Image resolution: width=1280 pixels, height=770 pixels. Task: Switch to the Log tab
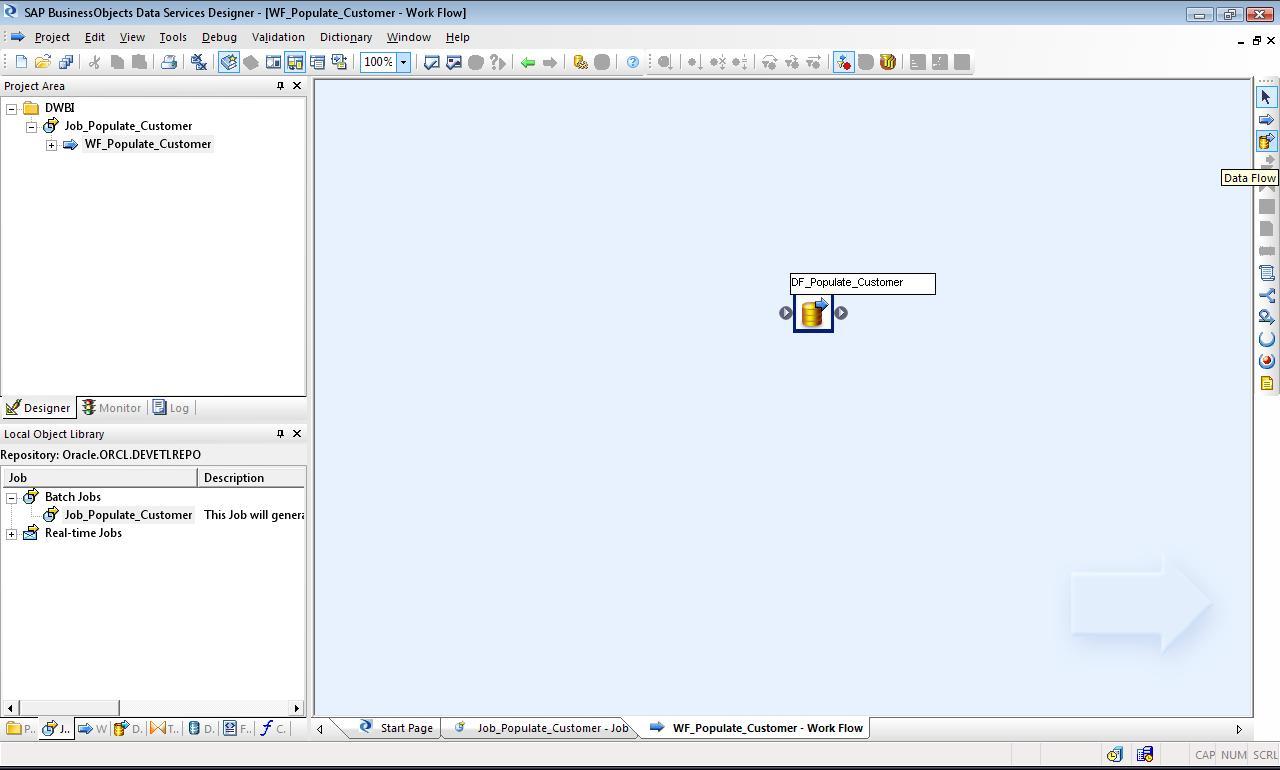(x=171, y=408)
